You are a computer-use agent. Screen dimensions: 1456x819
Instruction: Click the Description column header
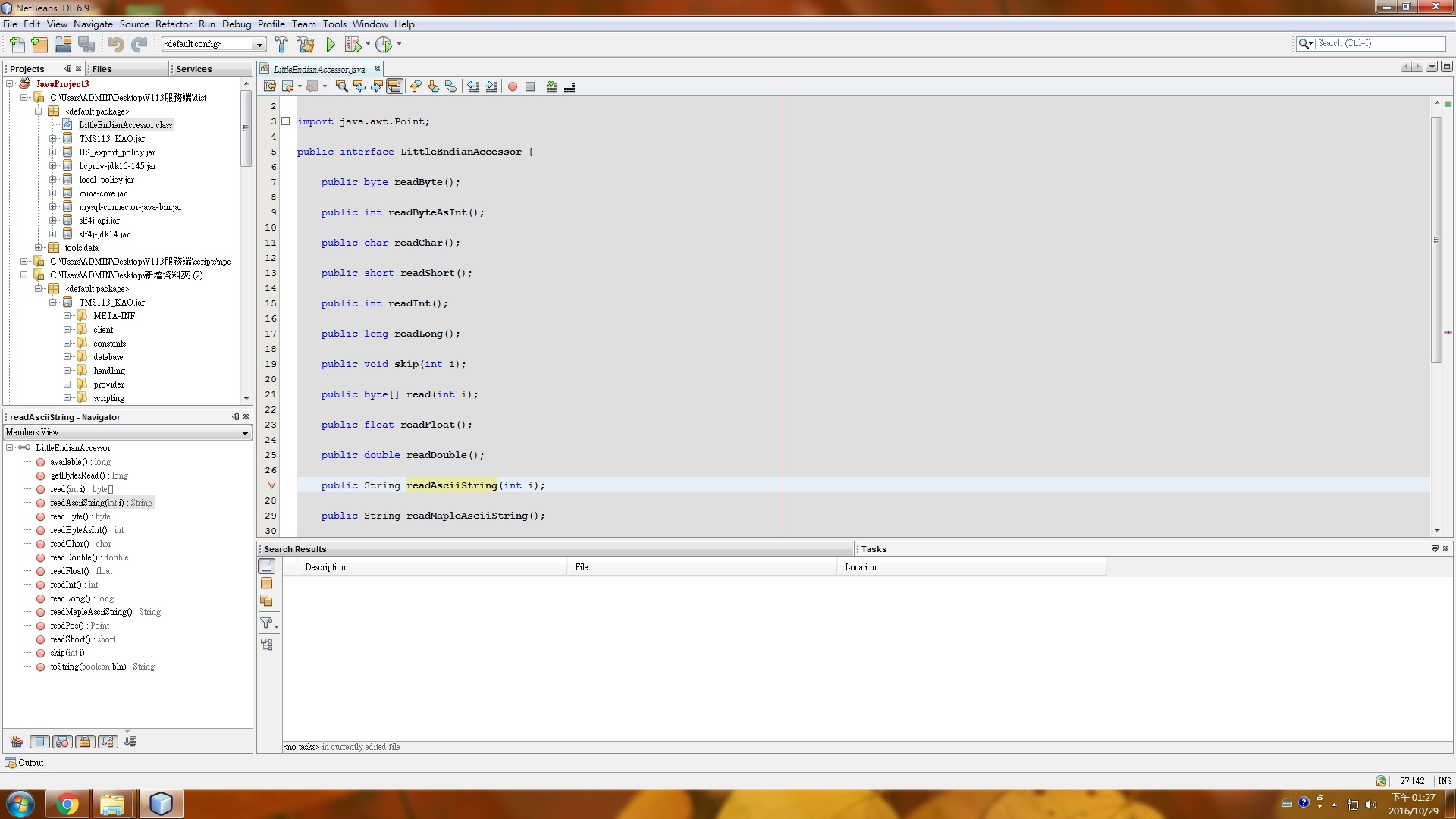pos(433,567)
